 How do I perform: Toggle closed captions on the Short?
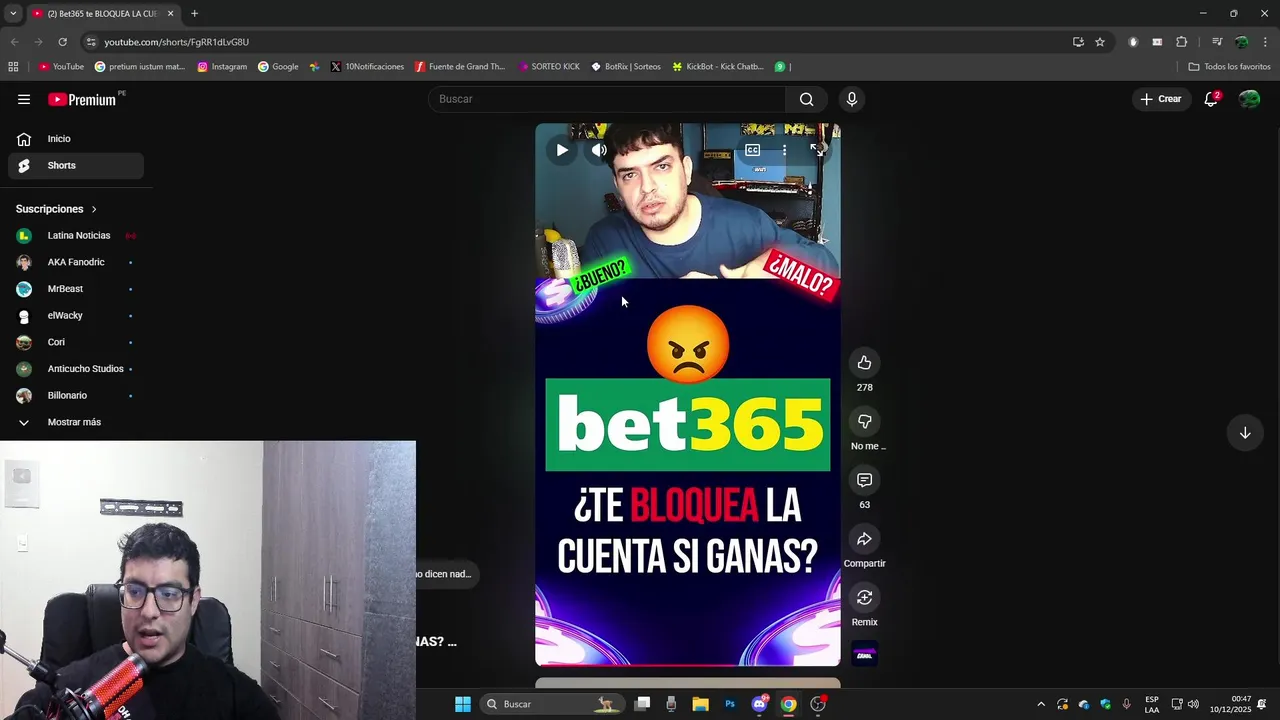pyautogui.click(x=752, y=150)
